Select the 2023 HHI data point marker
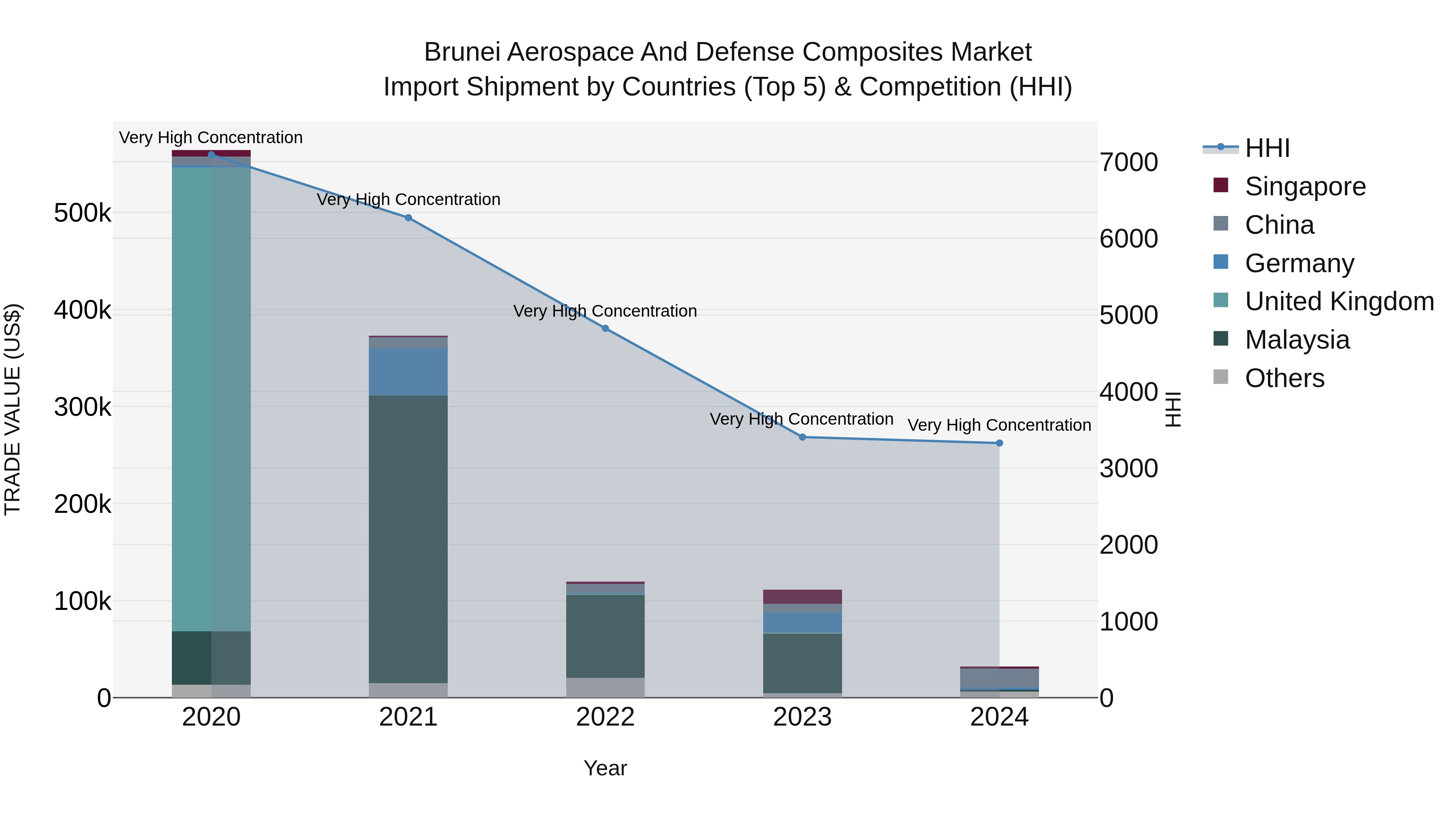 pyautogui.click(x=802, y=437)
